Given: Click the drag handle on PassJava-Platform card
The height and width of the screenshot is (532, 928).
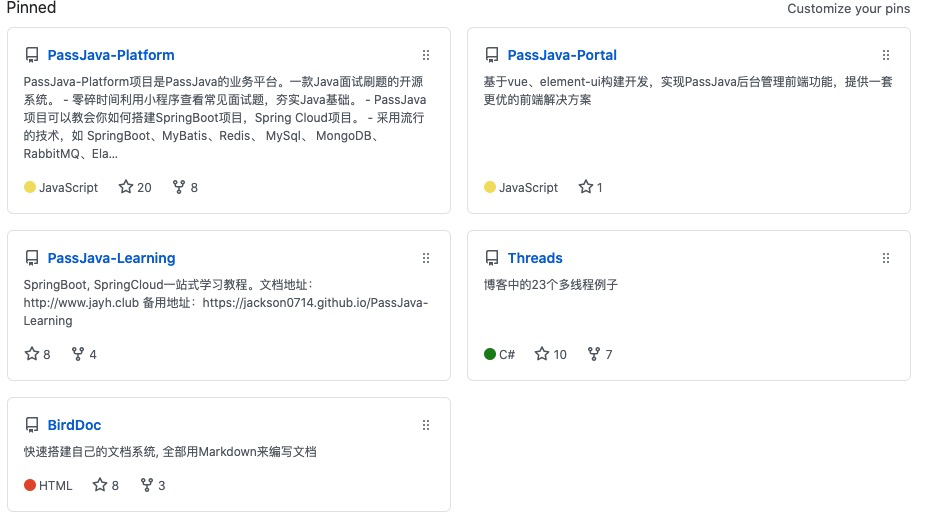Looking at the screenshot, I should tap(426, 55).
